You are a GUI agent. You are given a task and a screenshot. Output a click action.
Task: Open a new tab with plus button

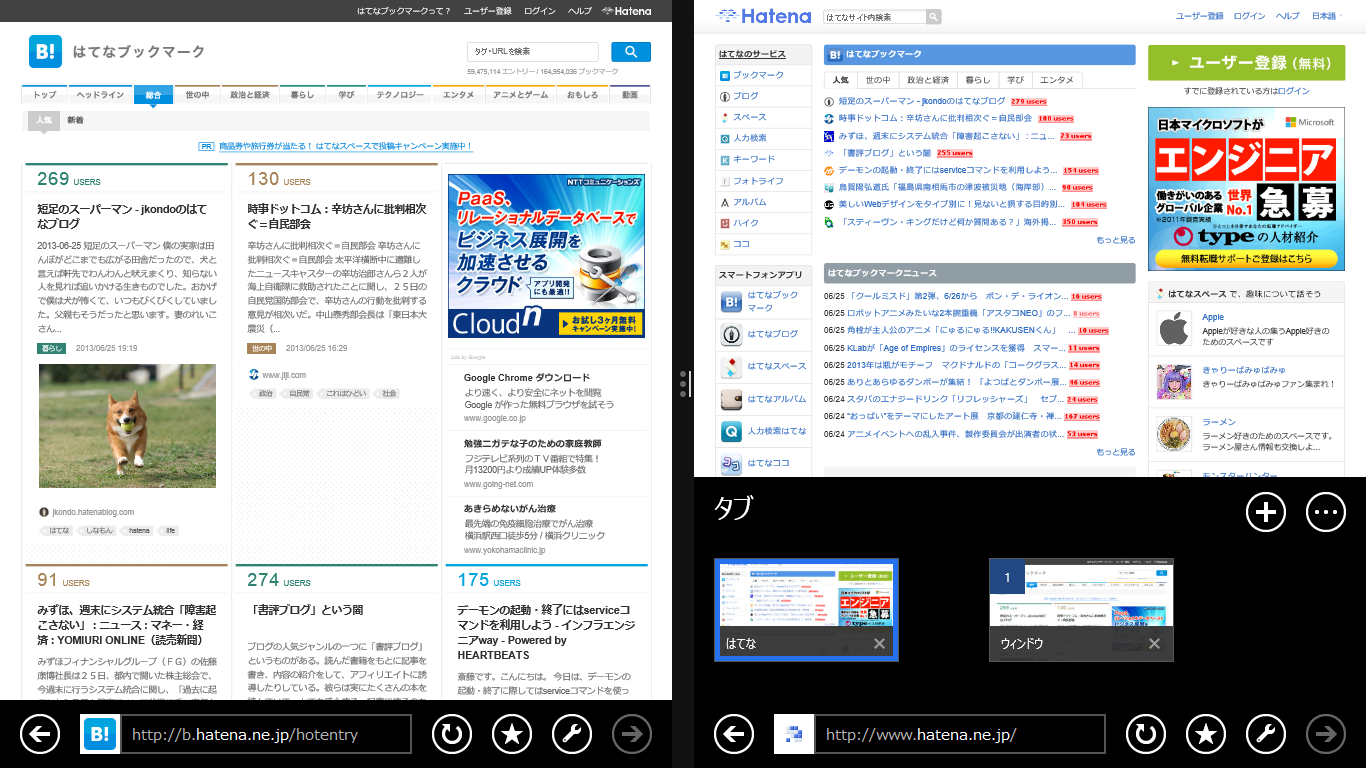(1266, 512)
